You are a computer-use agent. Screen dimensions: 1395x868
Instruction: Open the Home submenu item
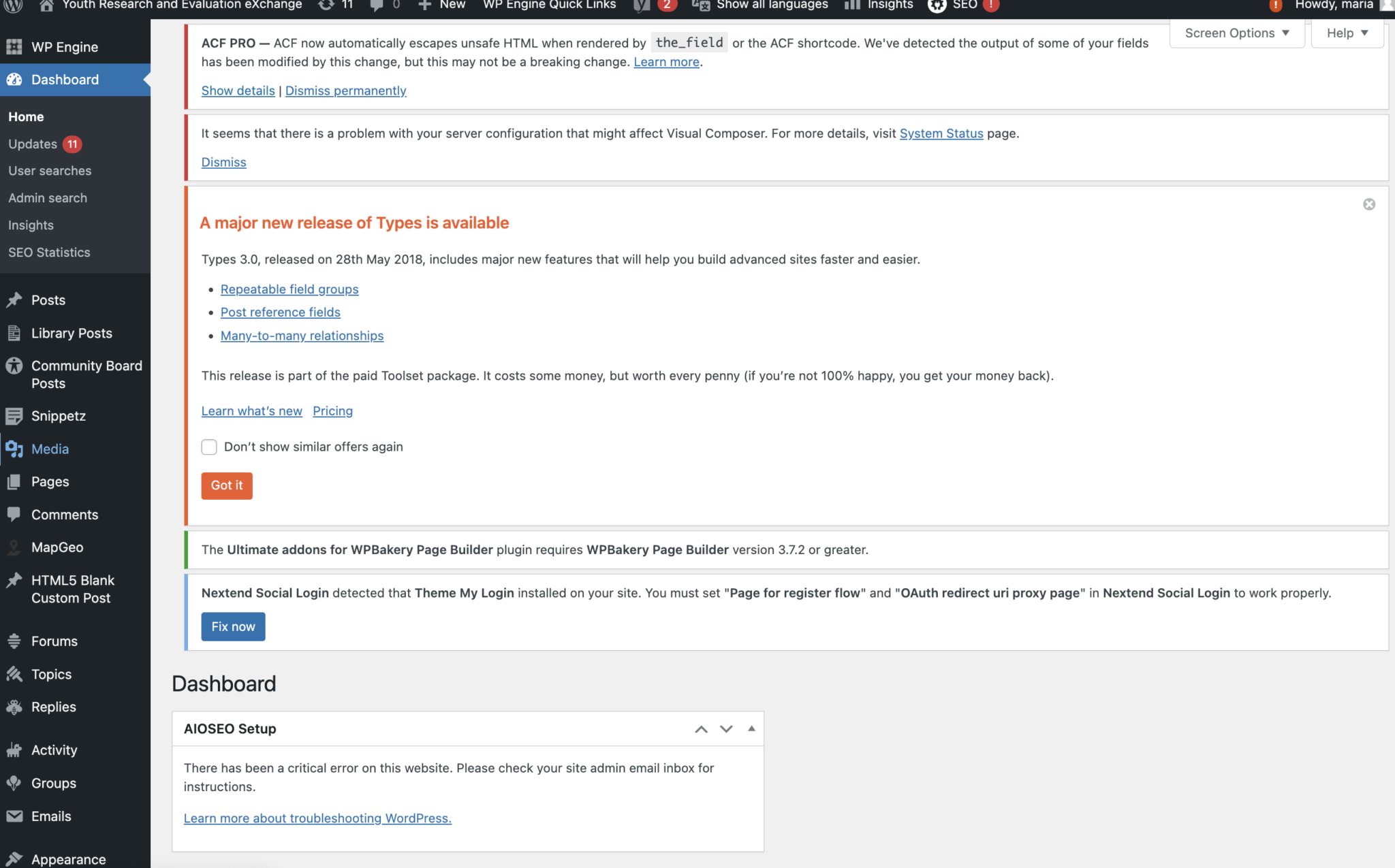pyautogui.click(x=26, y=116)
